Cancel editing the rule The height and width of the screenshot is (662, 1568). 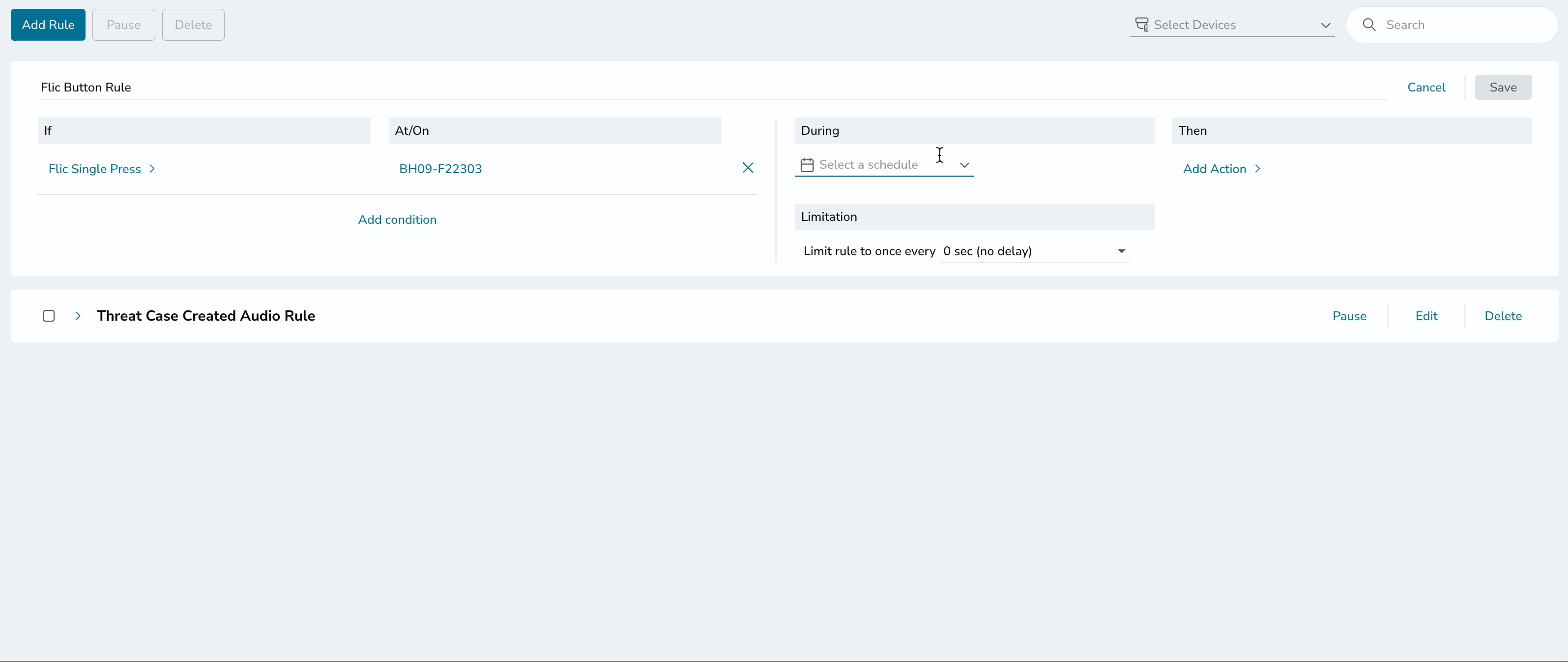pos(1426,87)
